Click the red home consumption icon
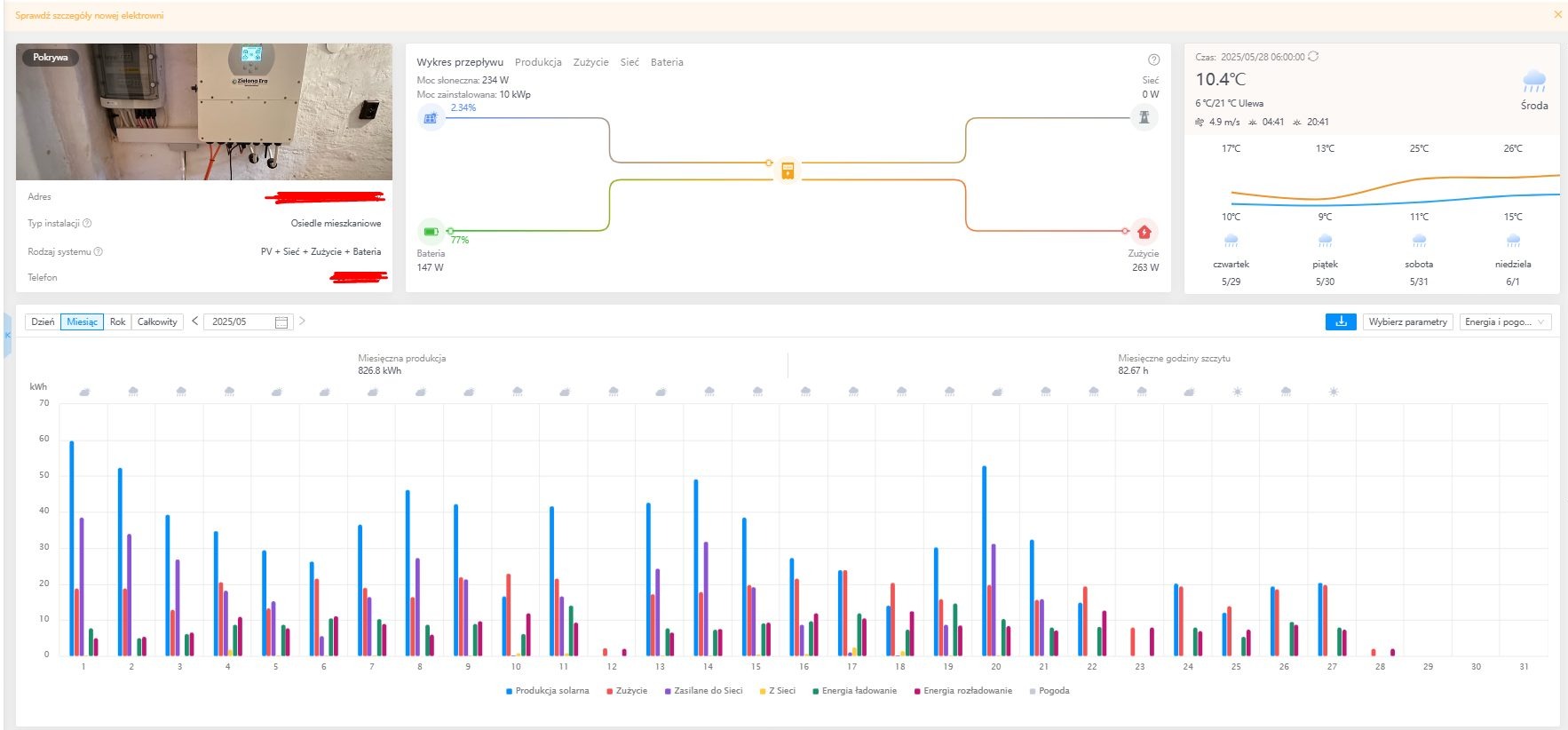This screenshot has width=1568, height=730. [x=1144, y=232]
